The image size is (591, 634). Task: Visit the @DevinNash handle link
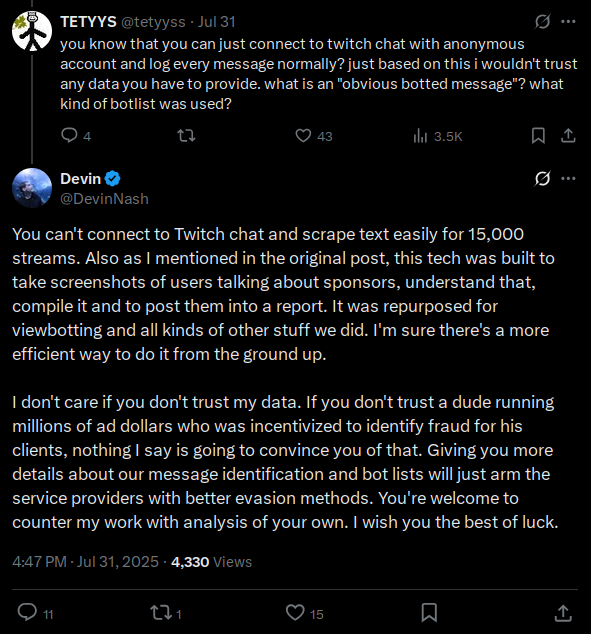coord(104,199)
